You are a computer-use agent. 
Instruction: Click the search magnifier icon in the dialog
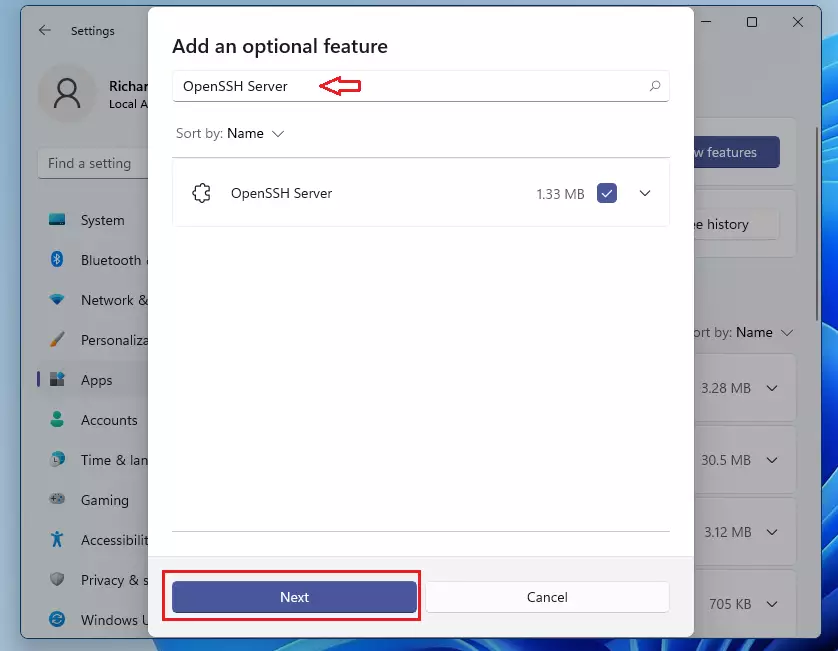pos(655,86)
